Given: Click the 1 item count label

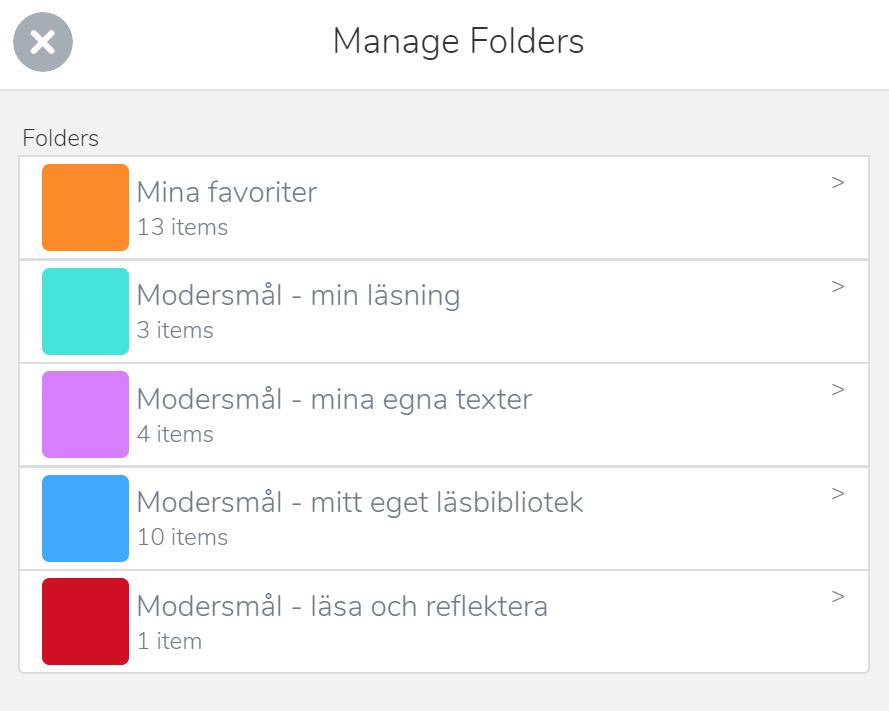Looking at the screenshot, I should [x=169, y=642].
